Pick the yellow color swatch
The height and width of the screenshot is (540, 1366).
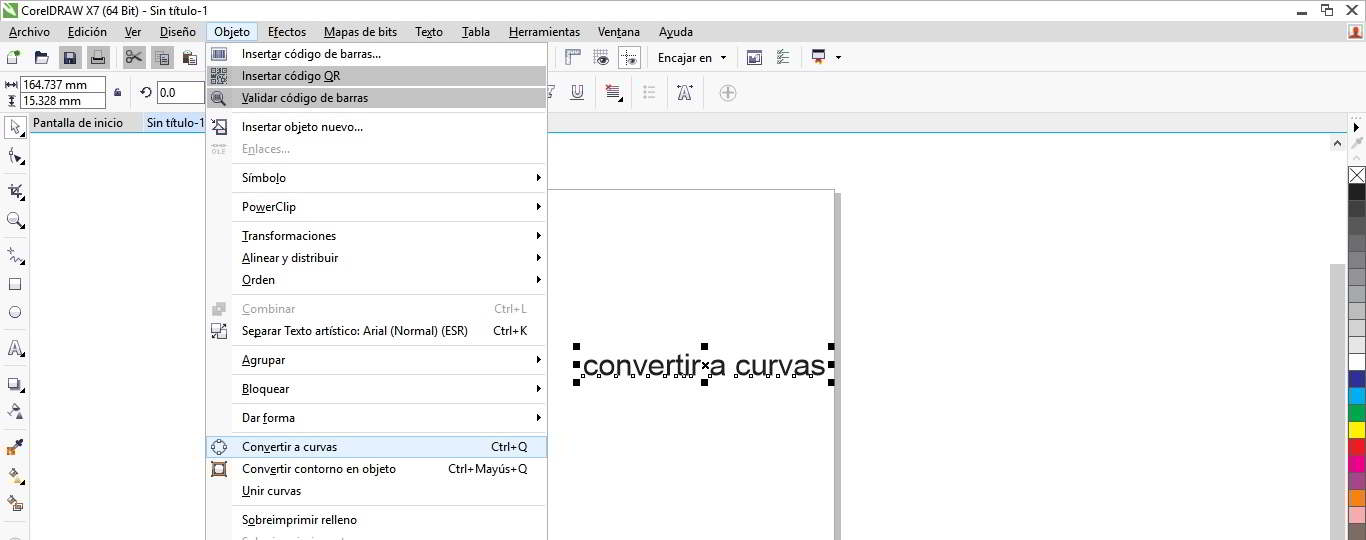pyautogui.click(x=1357, y=430)
